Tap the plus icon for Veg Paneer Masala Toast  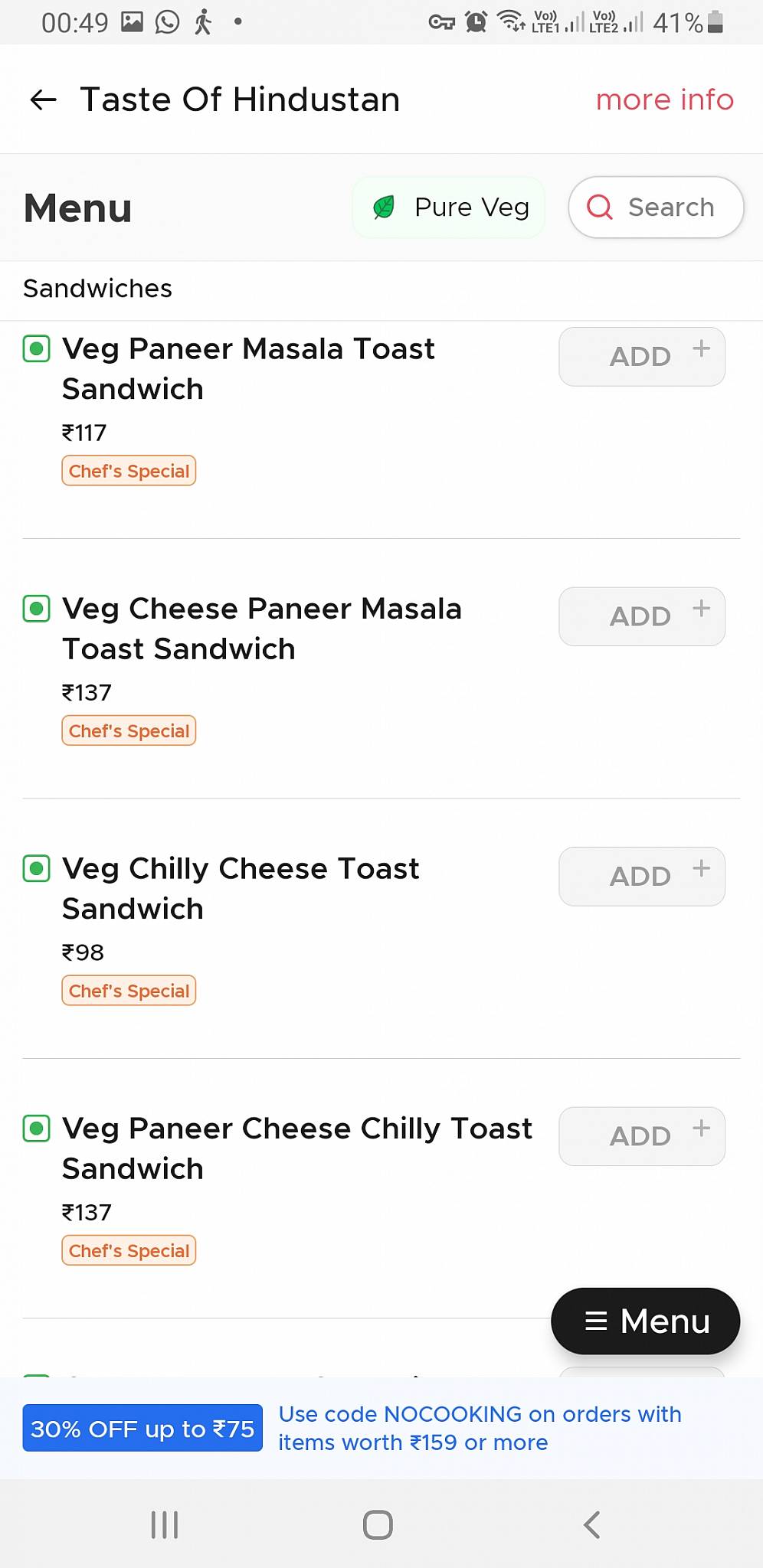point(701,348)
